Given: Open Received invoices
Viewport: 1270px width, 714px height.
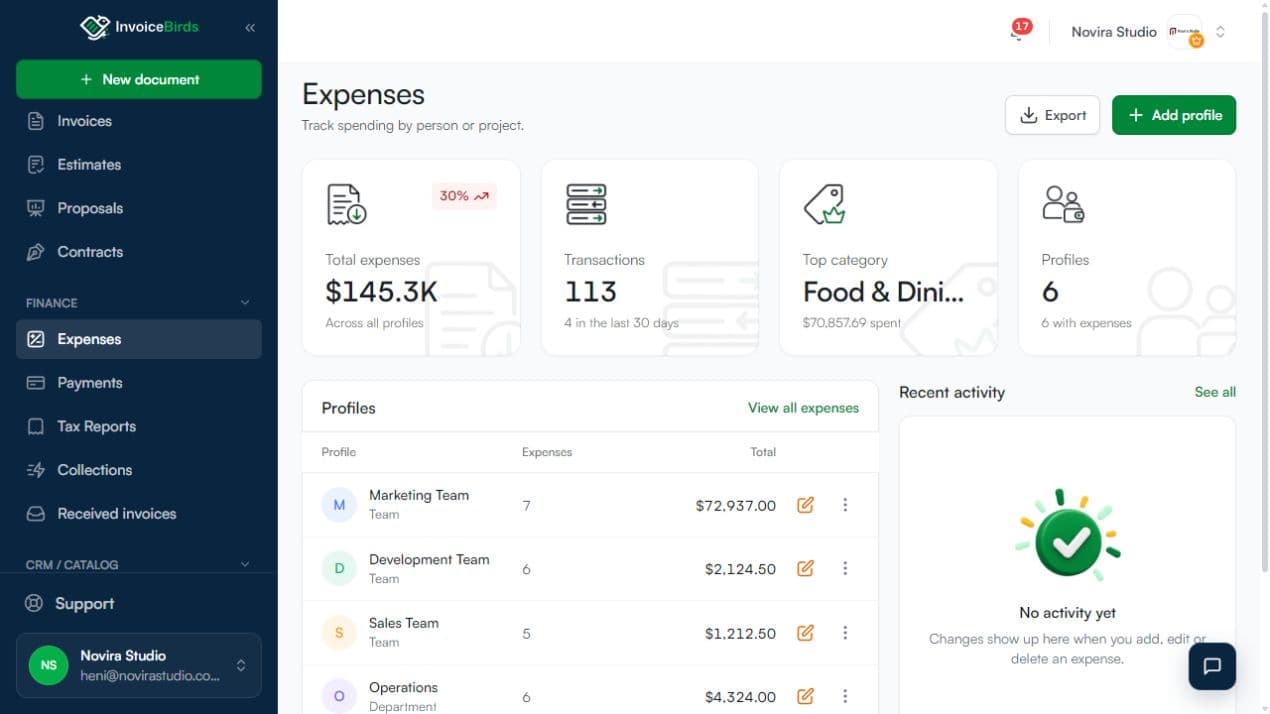Looking at the screenshot, I should [139, 514].
